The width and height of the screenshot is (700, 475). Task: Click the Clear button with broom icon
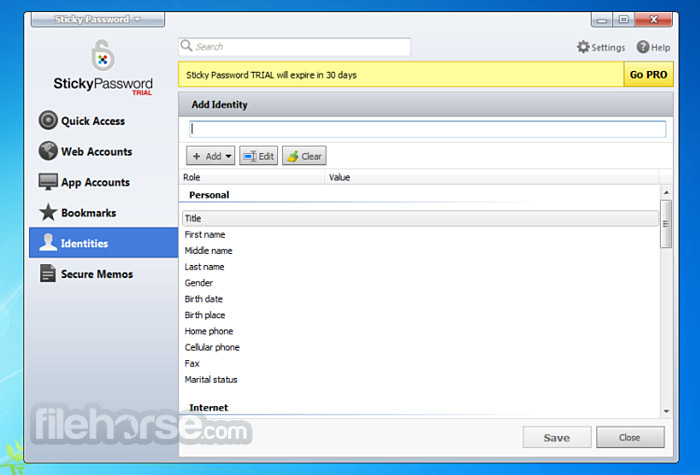[304, 156]
